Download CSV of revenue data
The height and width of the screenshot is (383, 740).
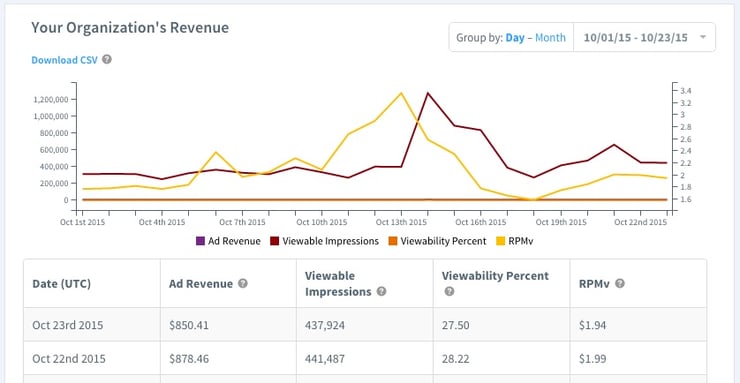click(65, 60)
